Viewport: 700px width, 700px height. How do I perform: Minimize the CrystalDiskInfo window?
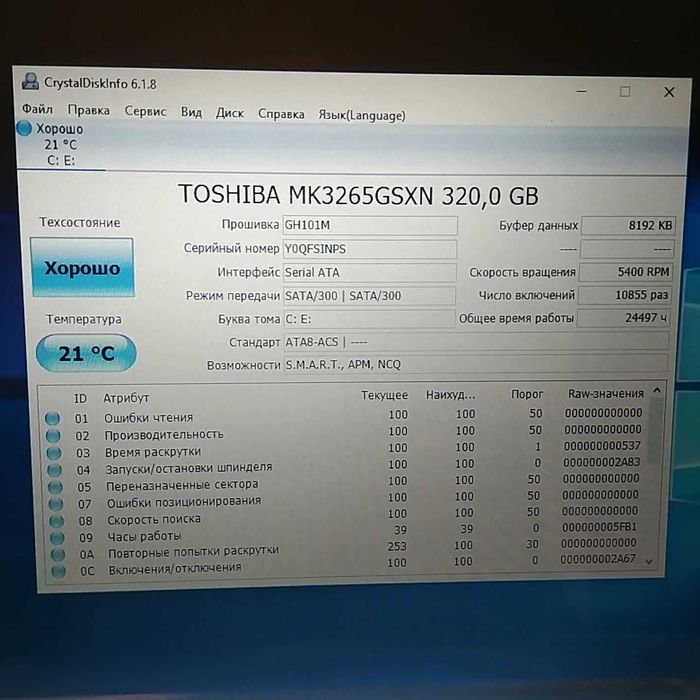pyautogui.click(x=582, y=91)
